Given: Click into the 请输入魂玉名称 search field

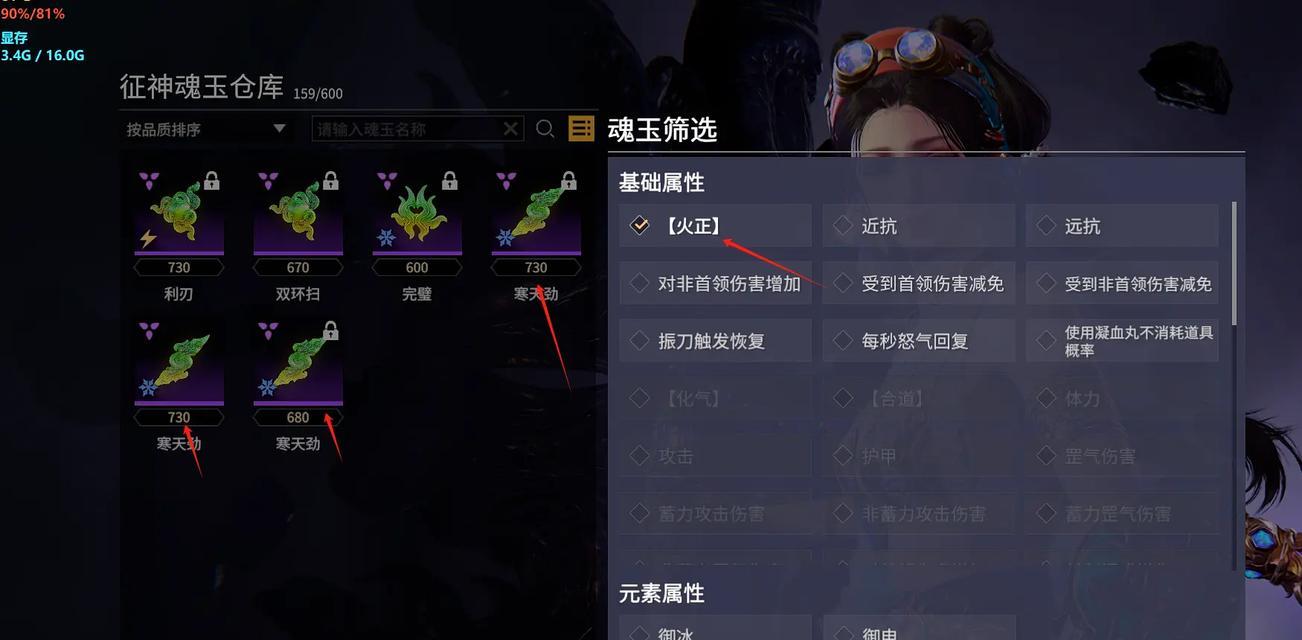Looking at the screenshot, I should (409, 129).
